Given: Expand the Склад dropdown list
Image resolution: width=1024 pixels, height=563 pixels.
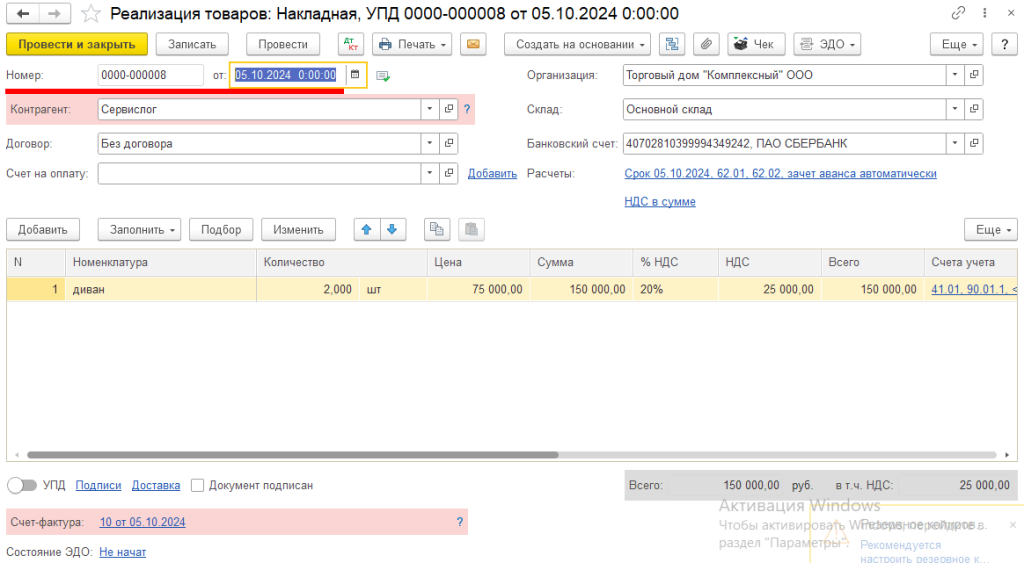Looking at the screenshot, I should tap(955, 109).
